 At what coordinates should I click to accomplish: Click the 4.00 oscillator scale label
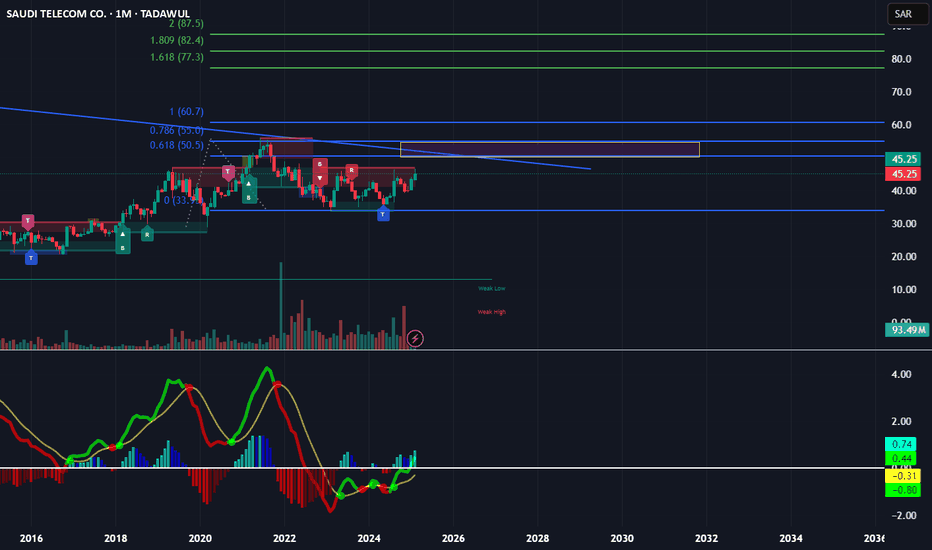(901, 374)
